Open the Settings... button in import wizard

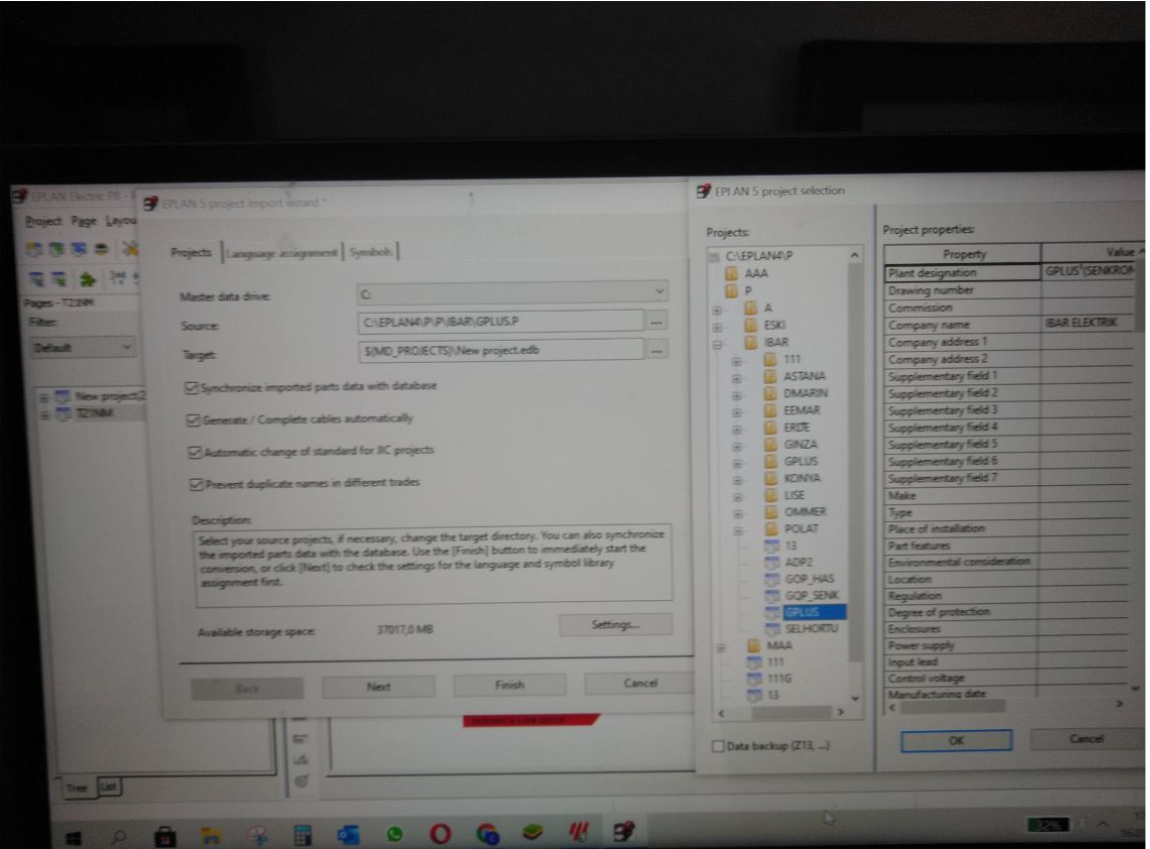point(615,625)
